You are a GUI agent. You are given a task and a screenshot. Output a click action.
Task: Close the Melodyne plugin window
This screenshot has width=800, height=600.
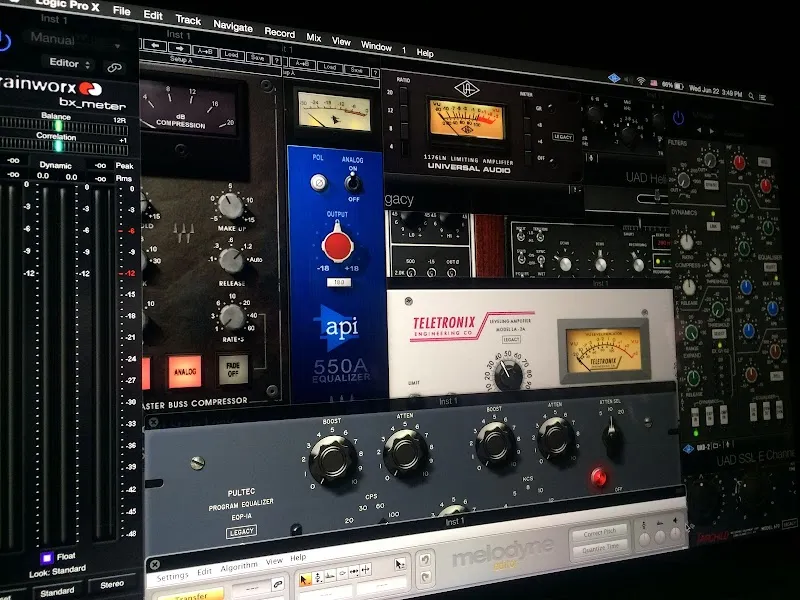pos(155,565)
